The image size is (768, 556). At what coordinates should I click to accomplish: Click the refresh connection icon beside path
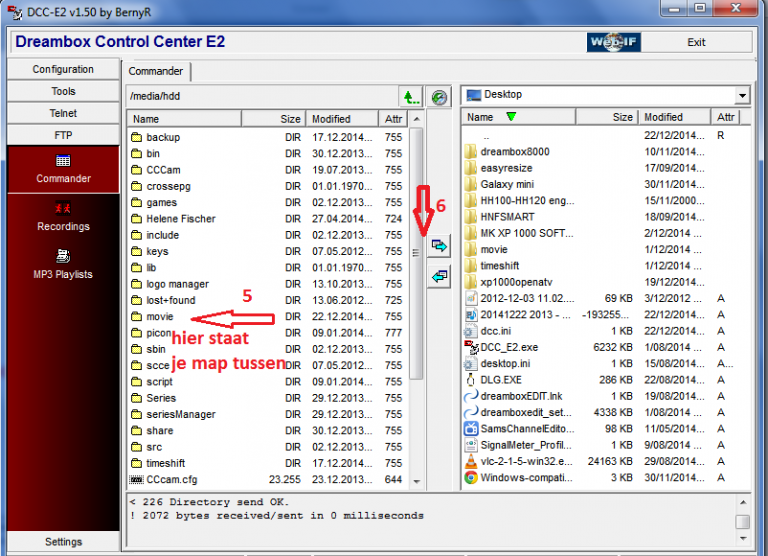point(438,96)
